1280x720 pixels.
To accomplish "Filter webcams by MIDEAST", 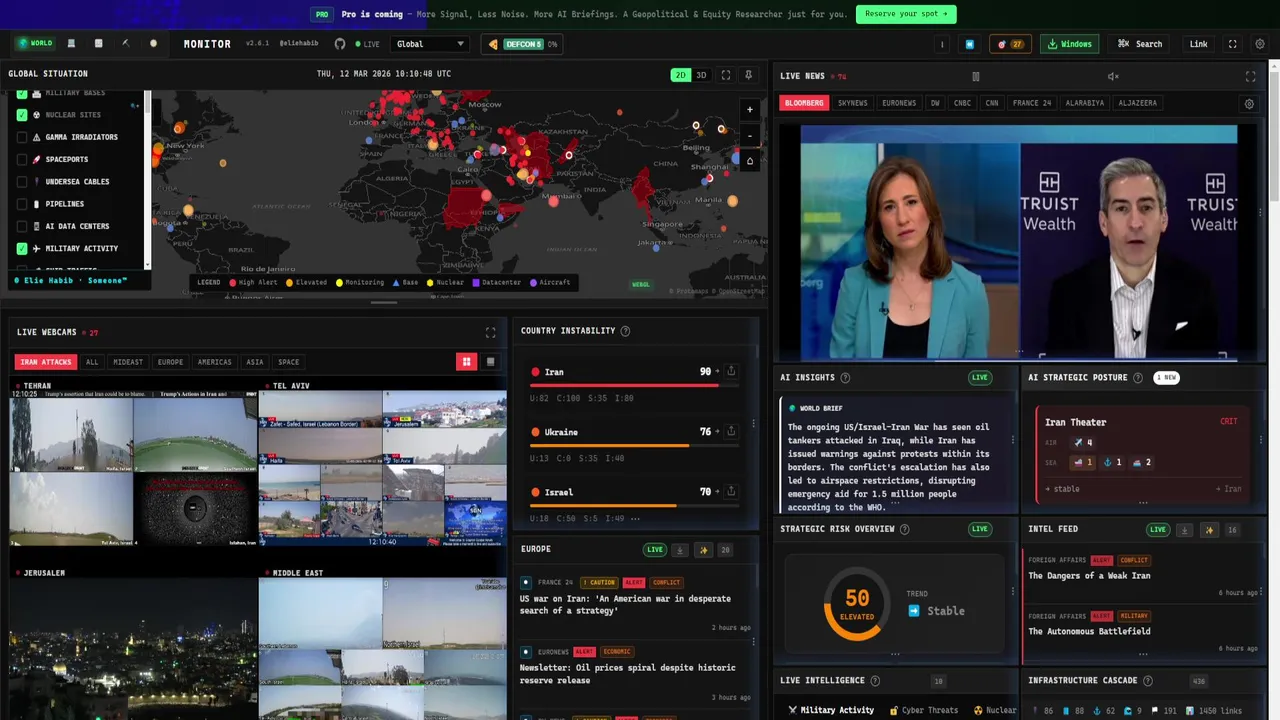I will click(128, 362).
